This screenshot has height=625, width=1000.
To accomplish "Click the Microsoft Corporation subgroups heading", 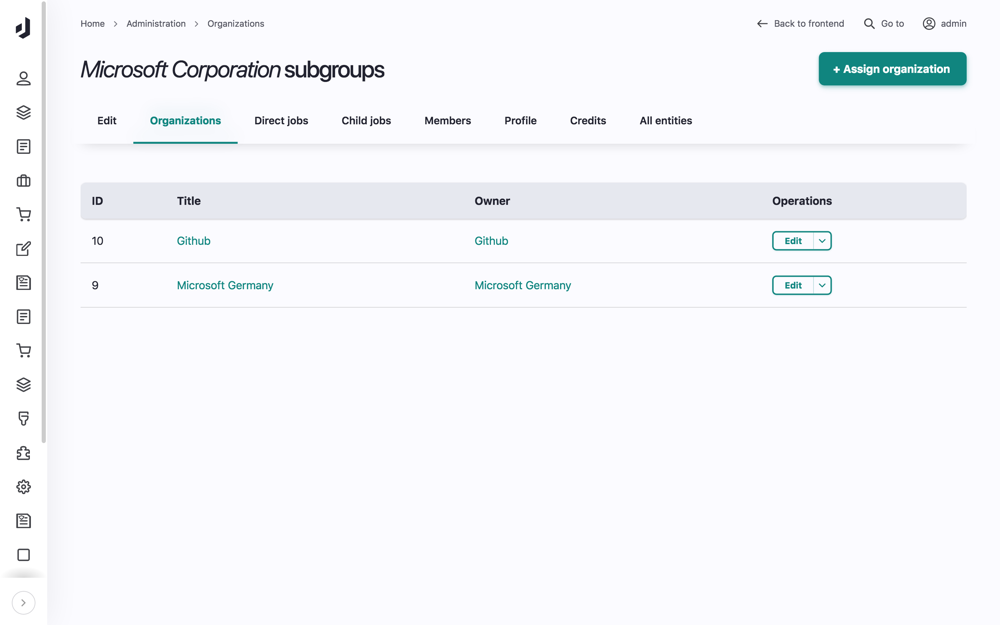I will point(232,70).
